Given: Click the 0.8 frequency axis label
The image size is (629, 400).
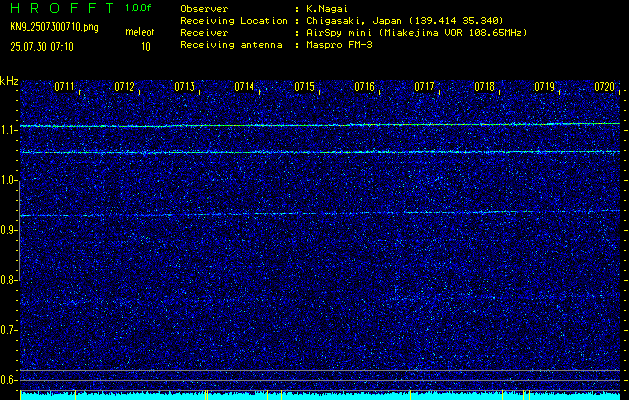Looking at the screenshot, I should click(8, 280).
